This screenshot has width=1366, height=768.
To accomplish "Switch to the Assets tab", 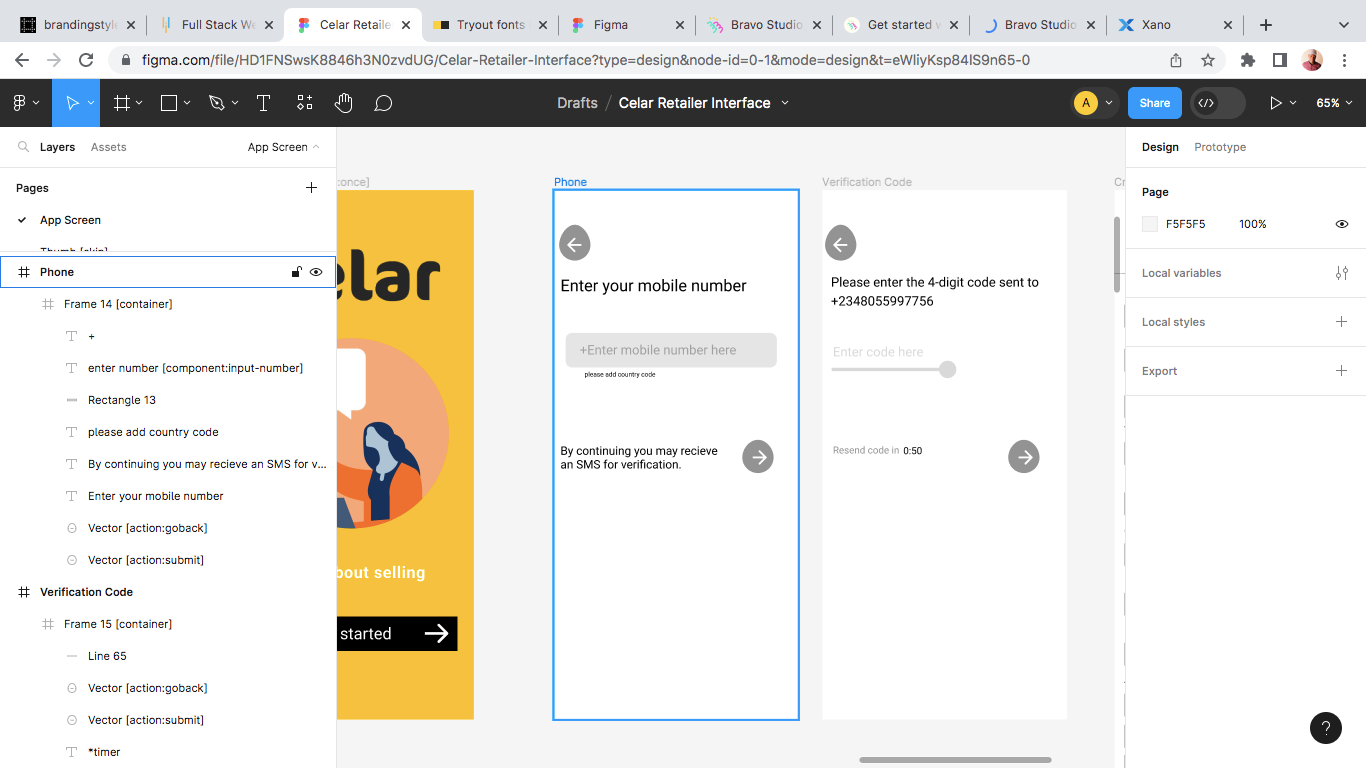I will tap(109, 147).
